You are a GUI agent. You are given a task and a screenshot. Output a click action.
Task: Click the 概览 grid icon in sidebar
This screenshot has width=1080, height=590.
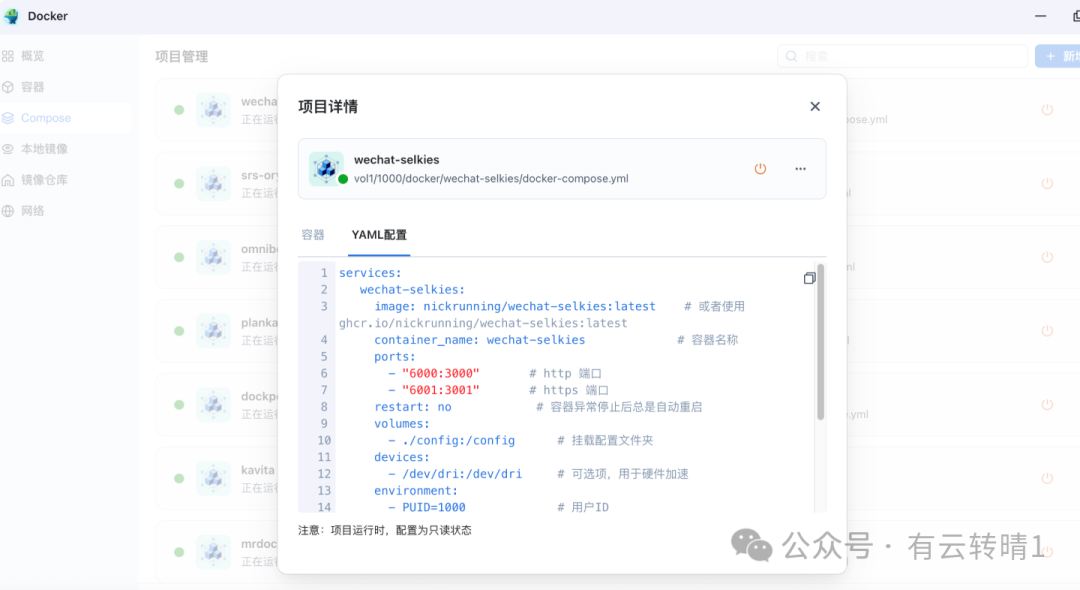[x=8, y=56]
